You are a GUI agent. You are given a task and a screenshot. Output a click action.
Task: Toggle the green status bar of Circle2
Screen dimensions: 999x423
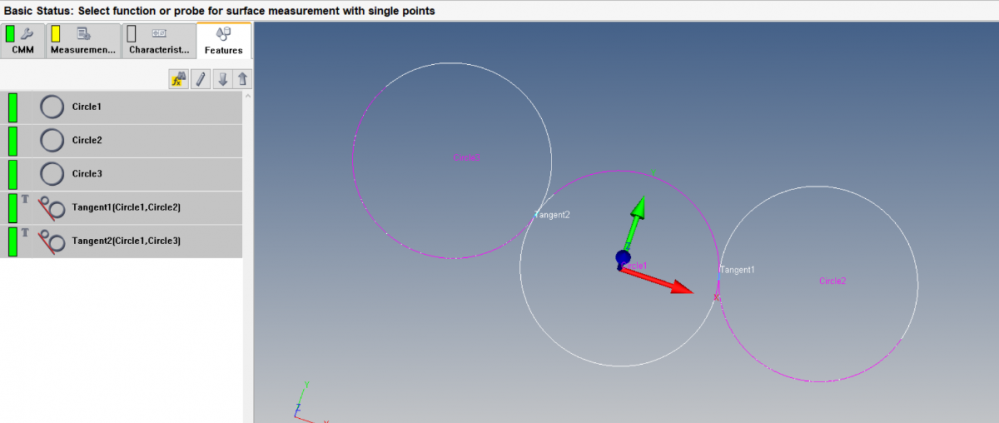[x=13, y=140]
